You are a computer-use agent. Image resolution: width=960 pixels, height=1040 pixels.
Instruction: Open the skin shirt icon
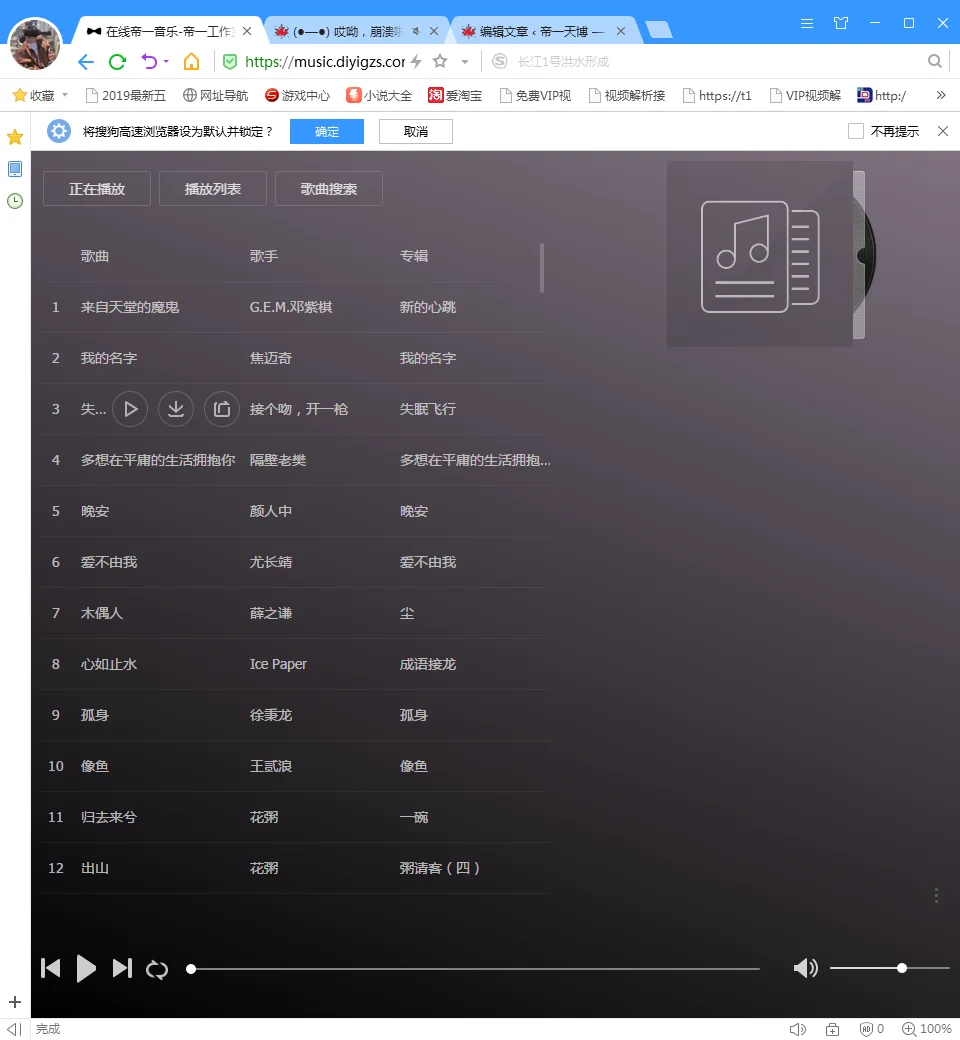(841, 23)
